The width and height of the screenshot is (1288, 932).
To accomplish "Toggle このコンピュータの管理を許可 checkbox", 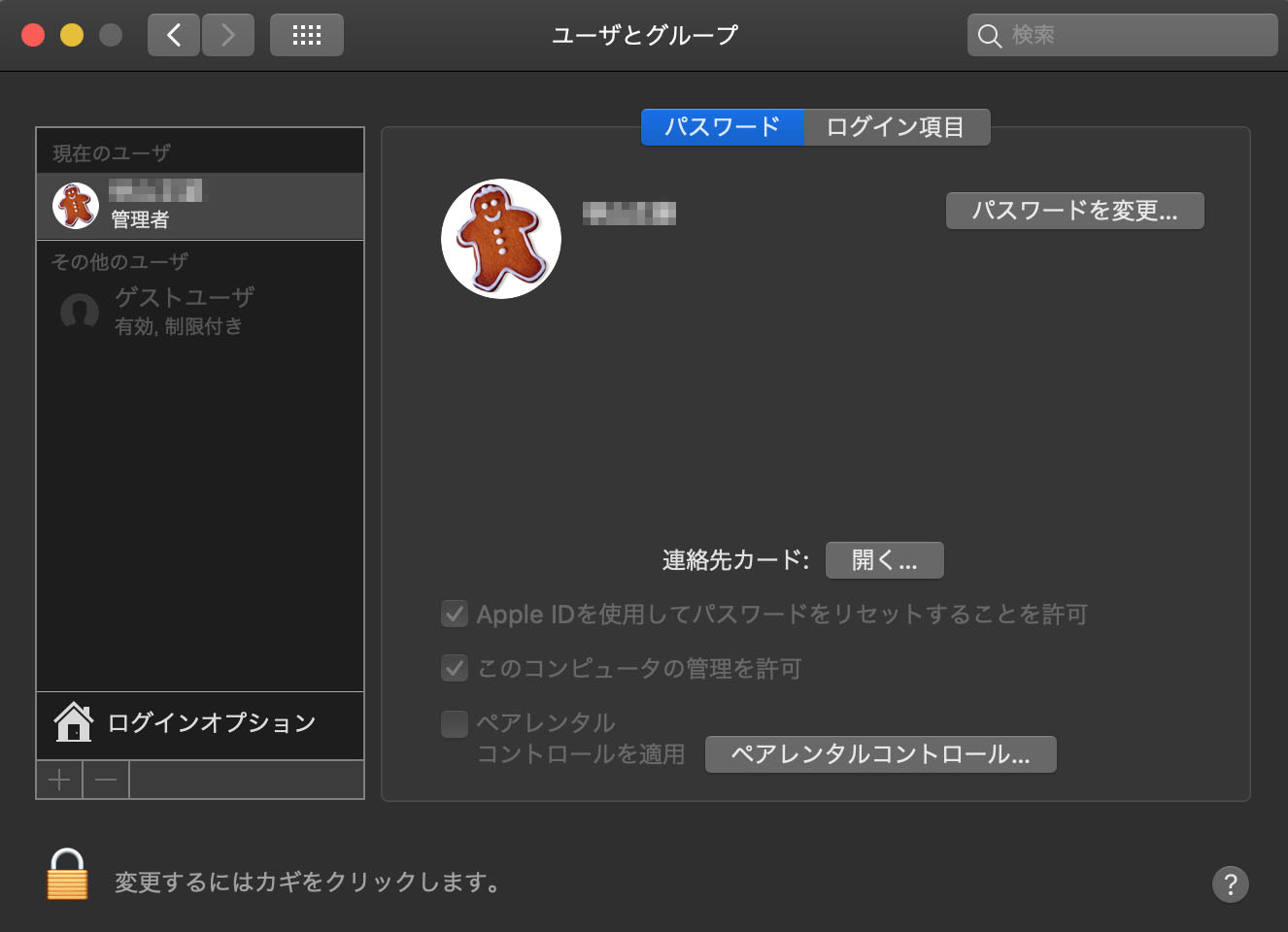I will pyautogui.click(x=455, y=668).
